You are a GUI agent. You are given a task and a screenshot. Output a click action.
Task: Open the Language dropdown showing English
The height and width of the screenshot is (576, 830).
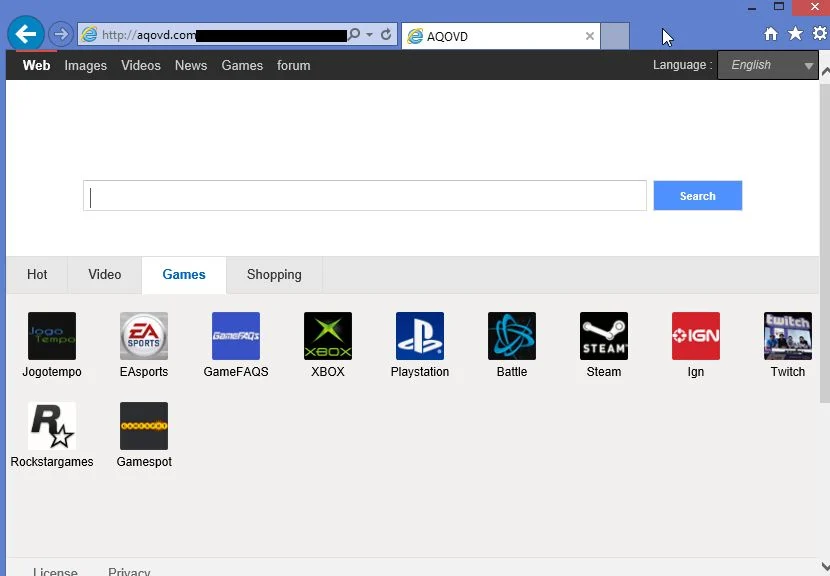coord(768,65)
